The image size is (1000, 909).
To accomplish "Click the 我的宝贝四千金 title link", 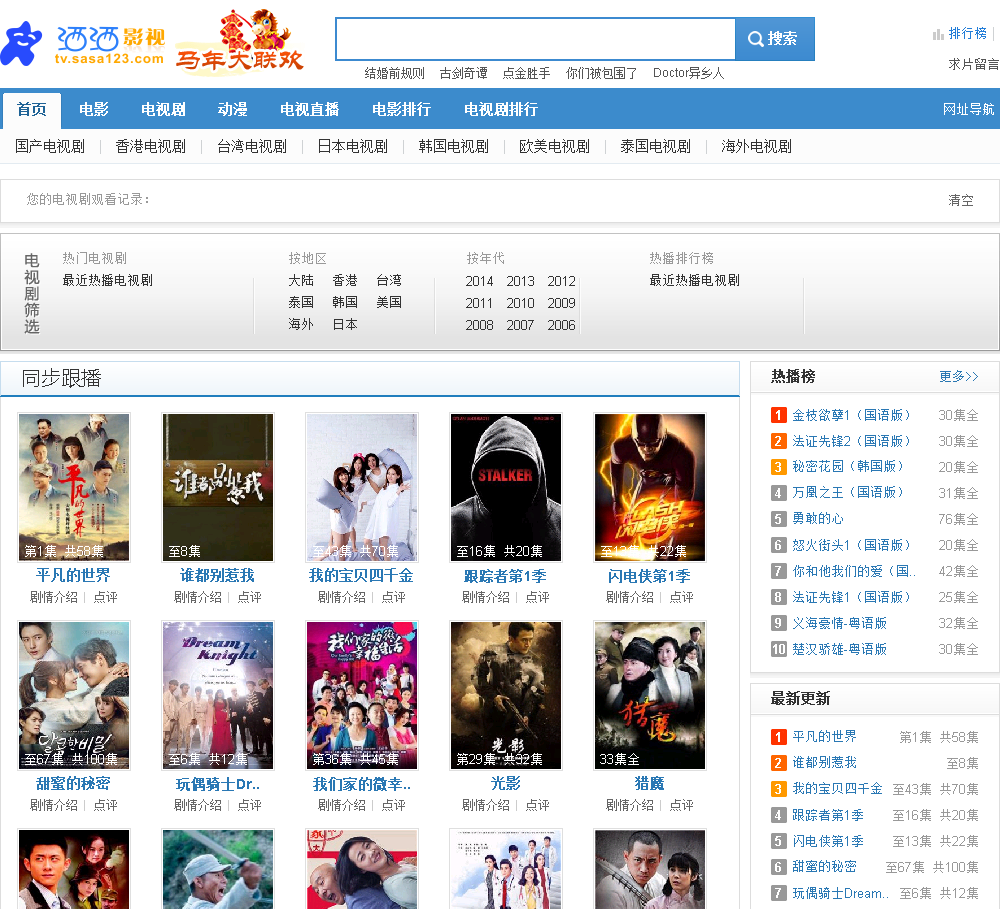I will point(361,576).
